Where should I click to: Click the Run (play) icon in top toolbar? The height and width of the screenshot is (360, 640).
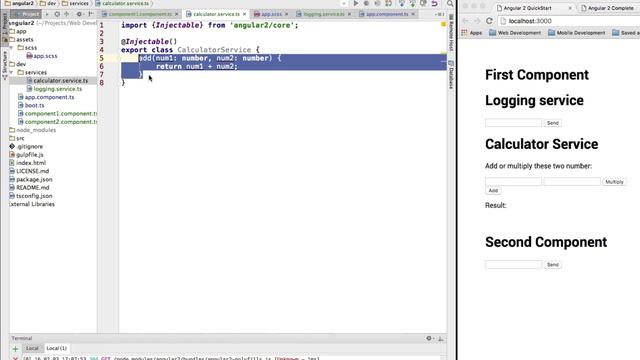pos(356,4)
